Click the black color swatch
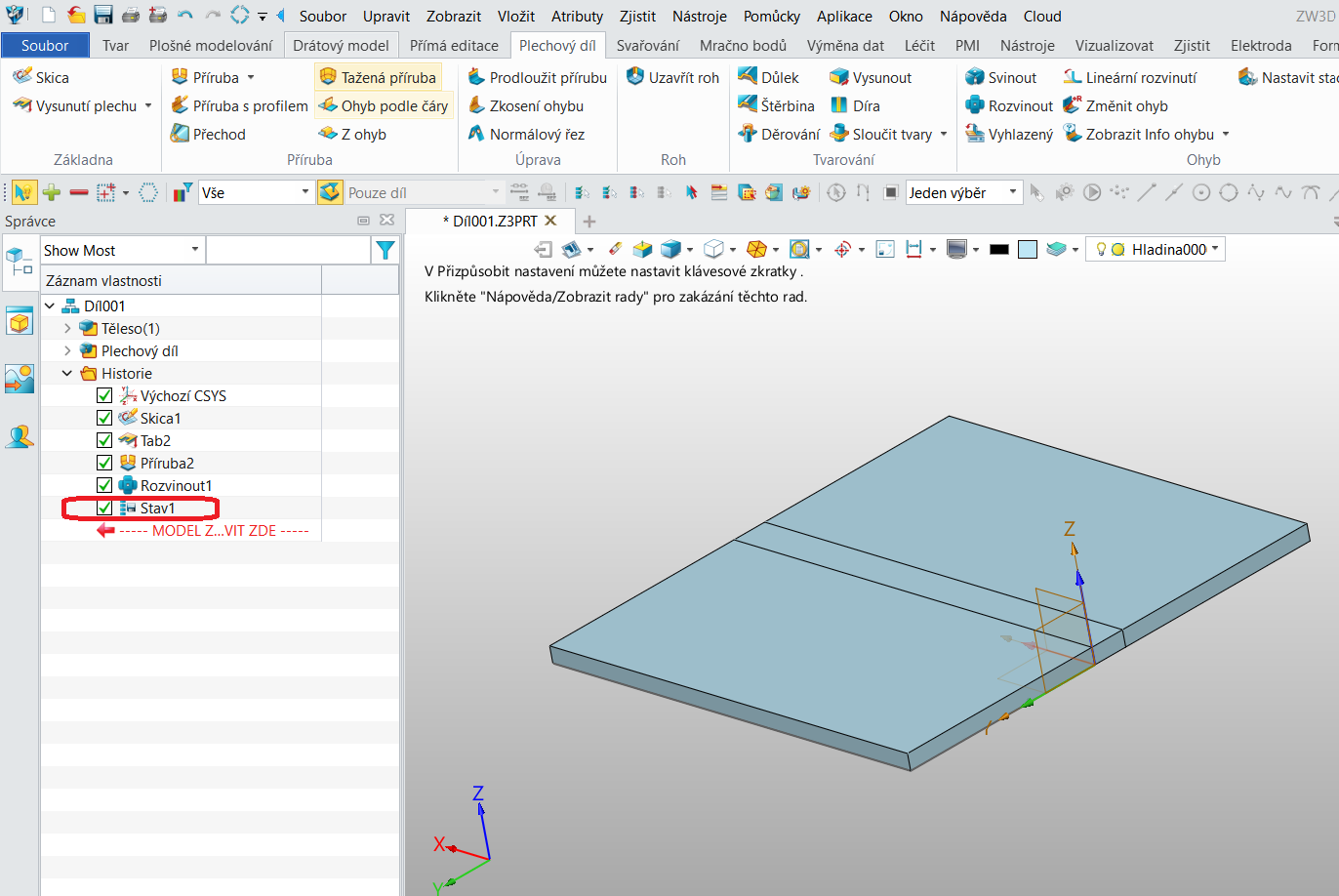This screenshot has height=896, width=1339. pos(998,250)
